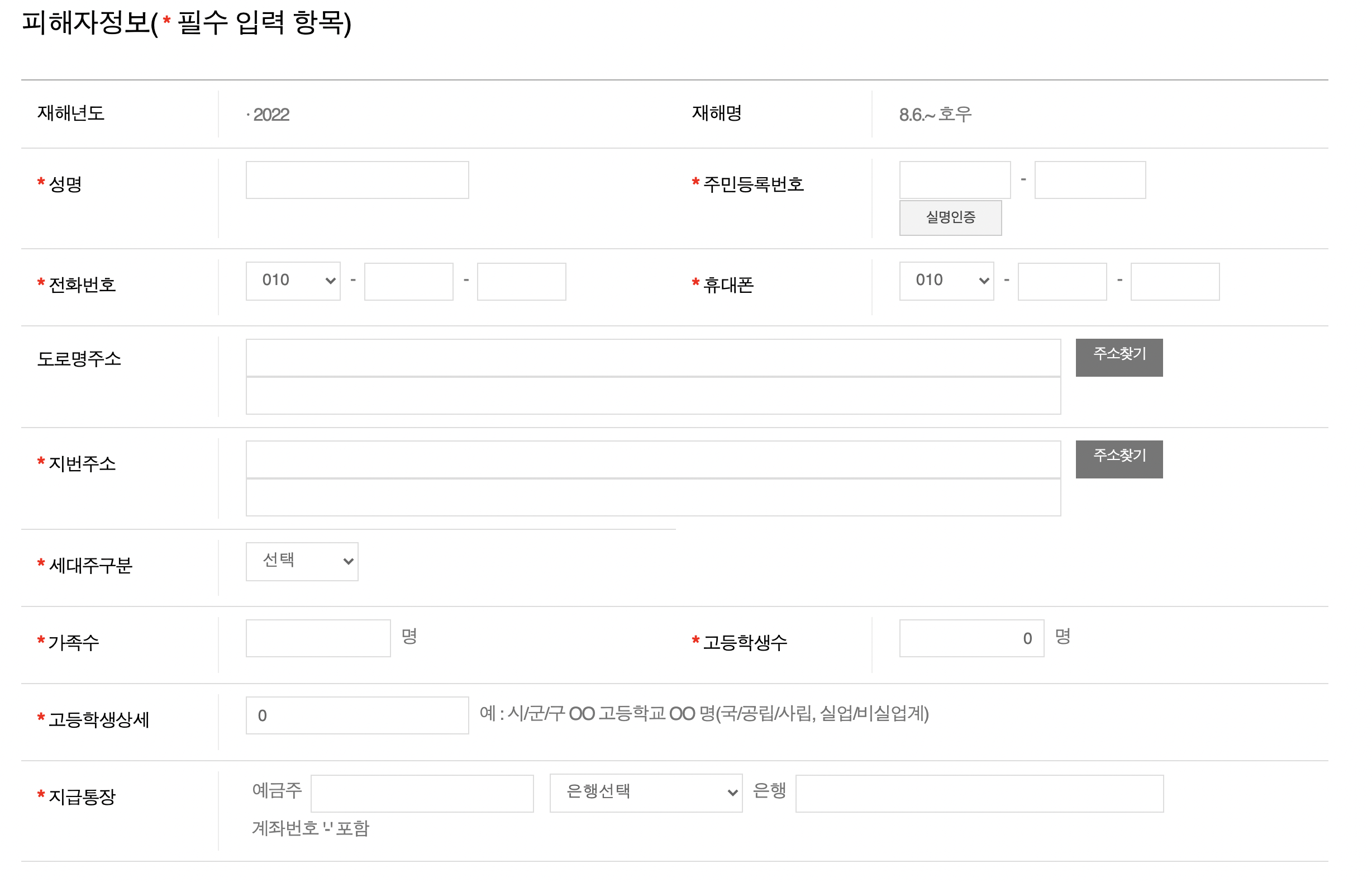Click the second 주민등록번호 input box
This screenshot has width=1372, height=882.
pos(1089,180)
